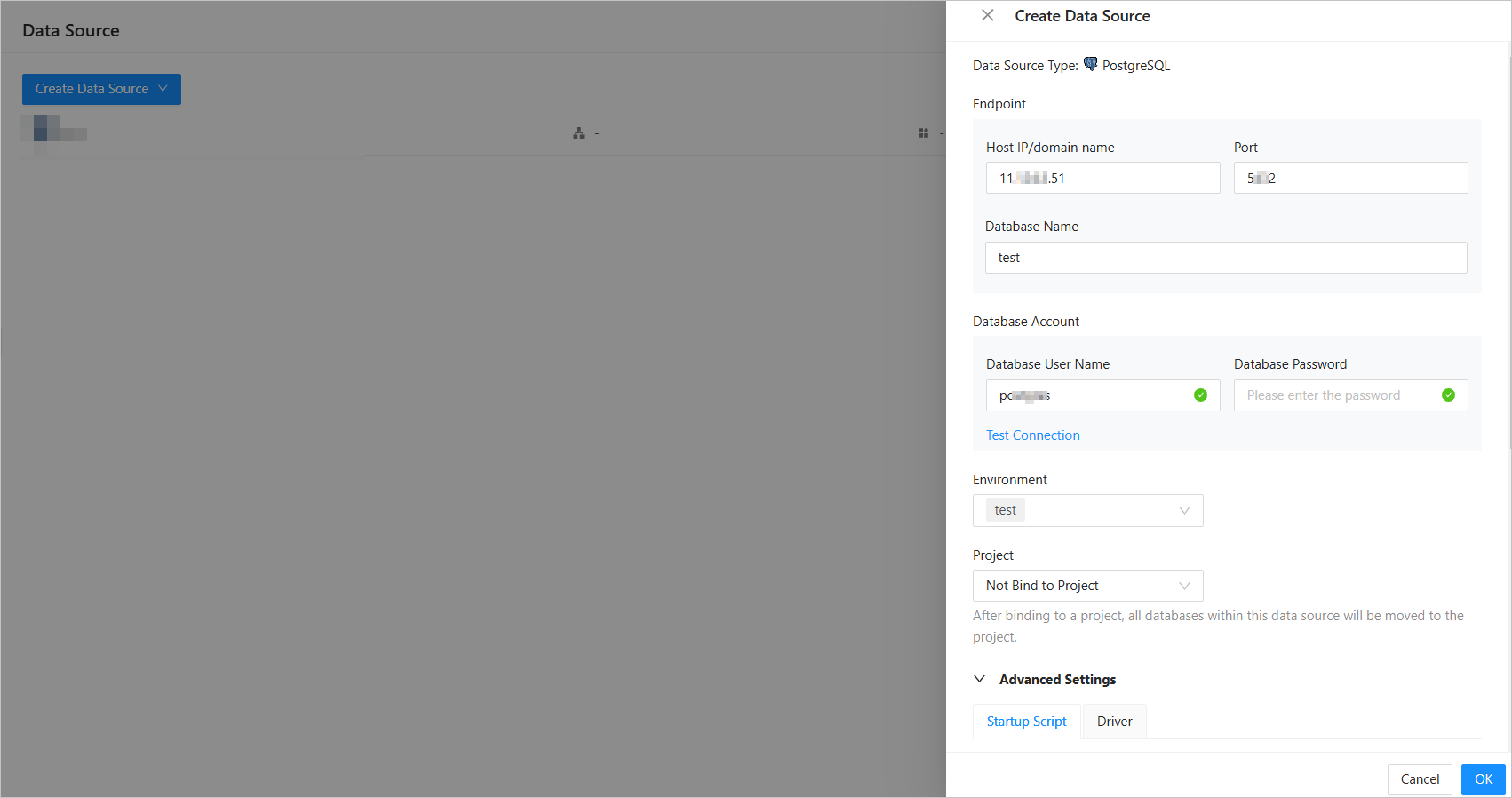
Task: Switch to the Startup Script tab
Action: point(1026,722)
